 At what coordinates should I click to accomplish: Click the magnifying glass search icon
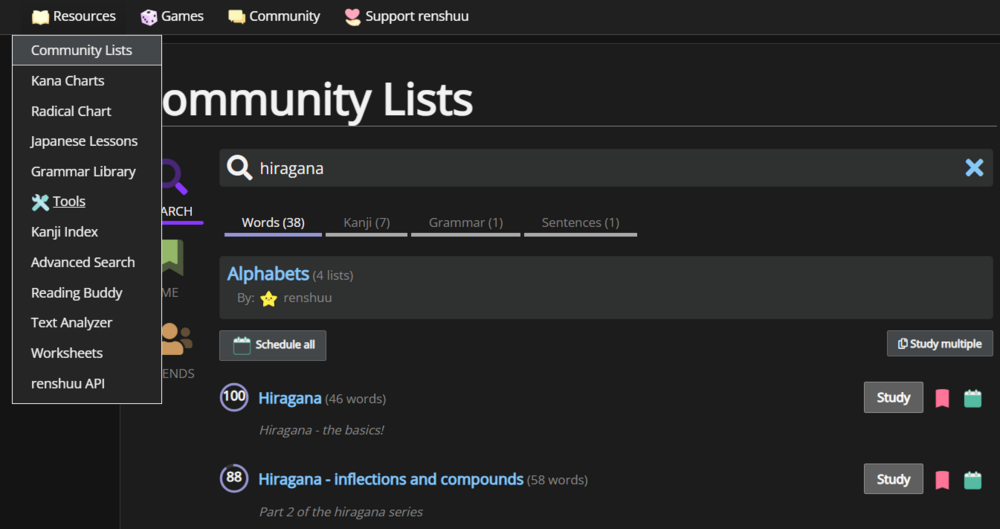[239, 168]
